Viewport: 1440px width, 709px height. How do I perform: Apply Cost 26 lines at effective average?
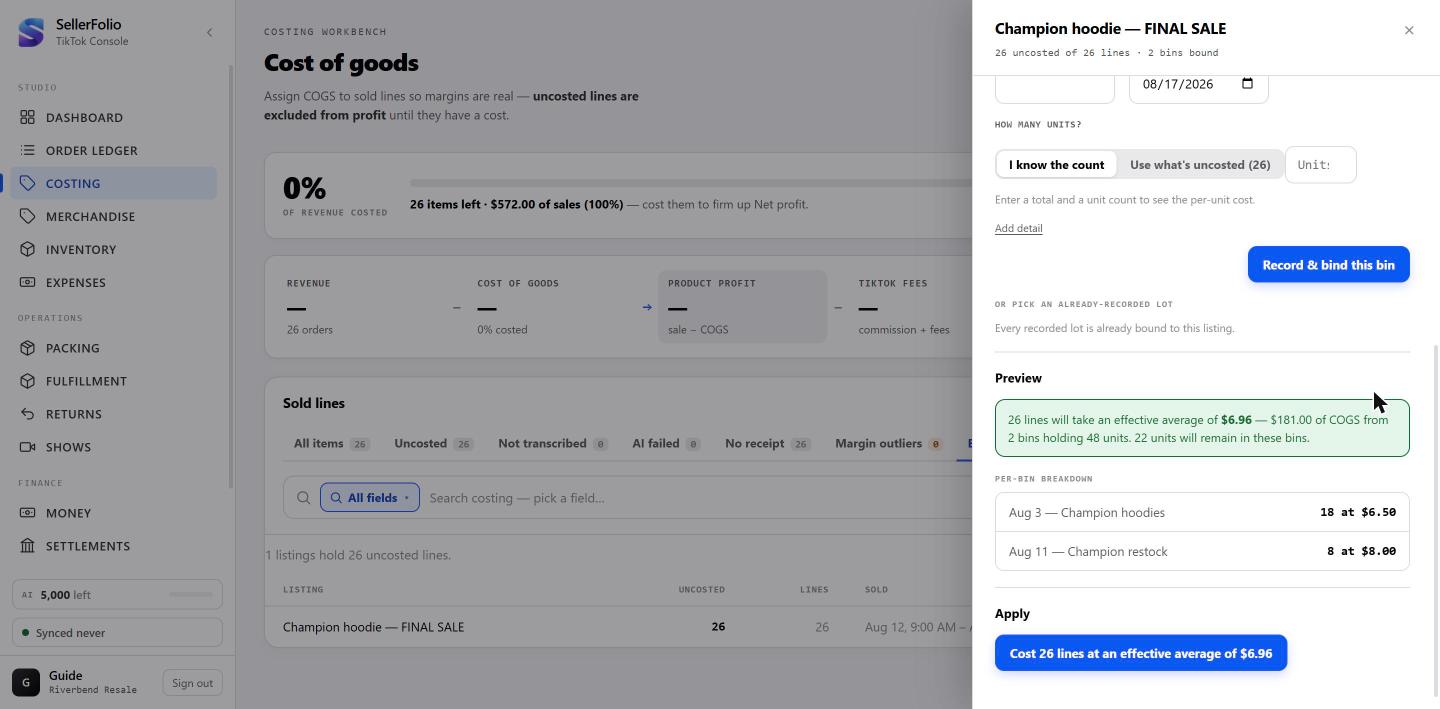[1141, 653]
